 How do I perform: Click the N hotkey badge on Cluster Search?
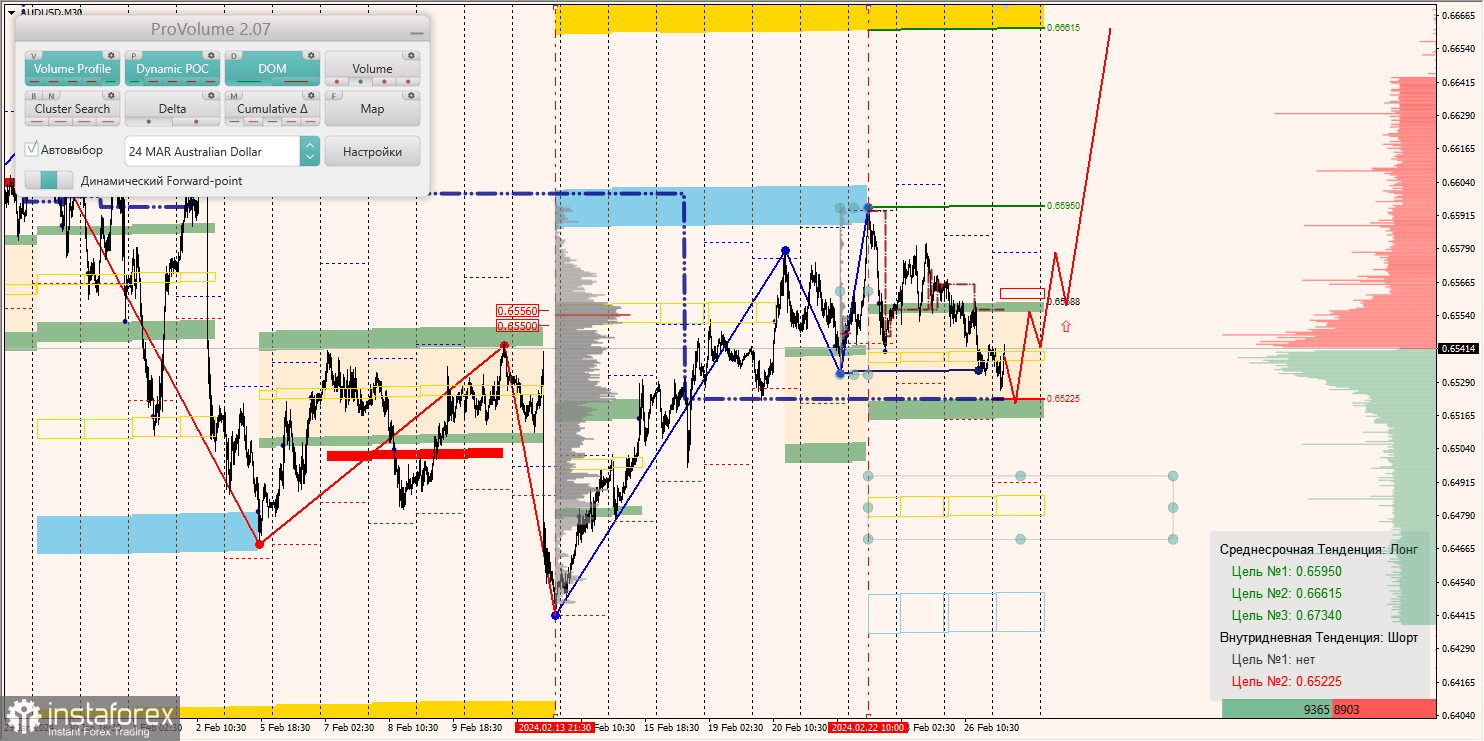pos(51,96)
